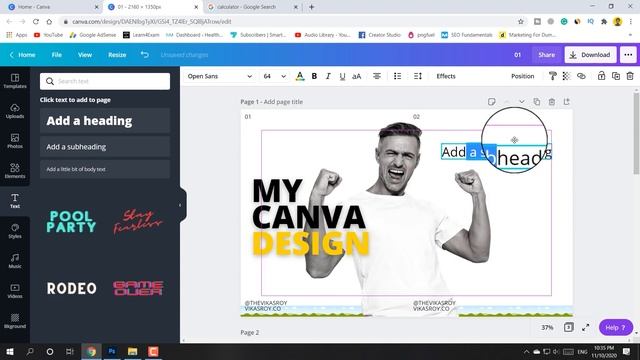This screenshot has width=640, height=360.
Task: Select the Text sidebar tab
Action: [x=15, y=201]
